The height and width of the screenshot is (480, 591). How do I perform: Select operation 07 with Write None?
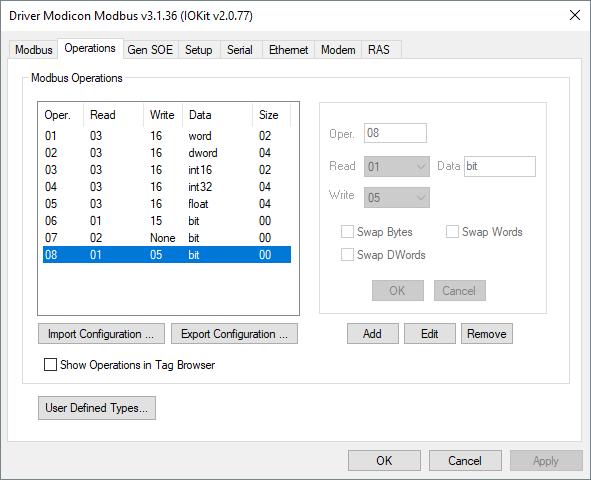point(167,238)
